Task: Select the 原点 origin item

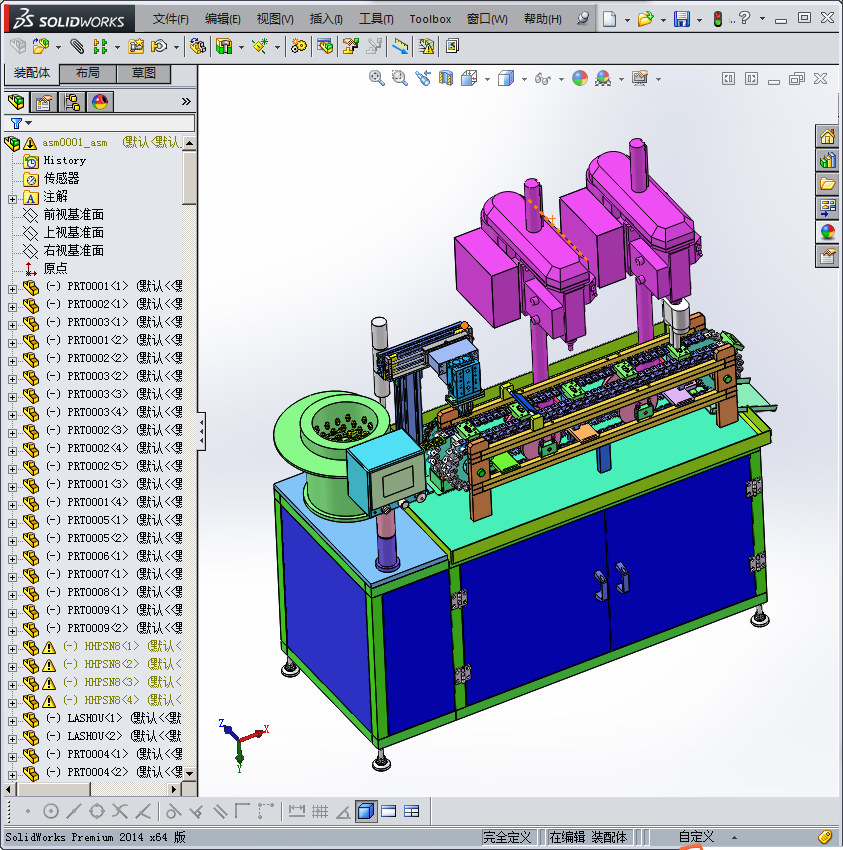Action: 55,268
